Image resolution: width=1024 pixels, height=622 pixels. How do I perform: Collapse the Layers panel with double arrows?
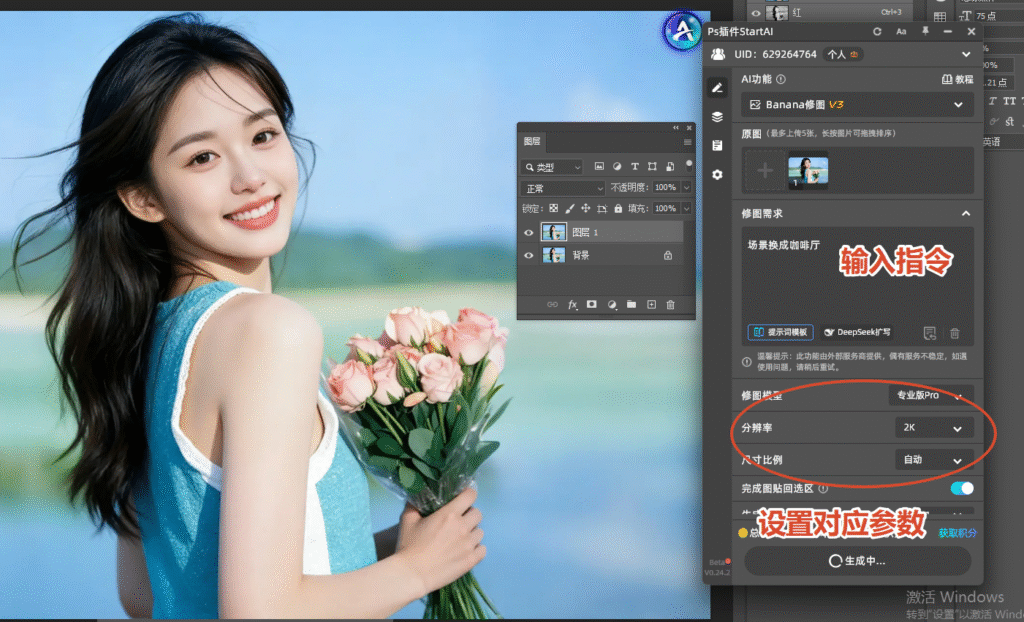click(x=676, y=128)
